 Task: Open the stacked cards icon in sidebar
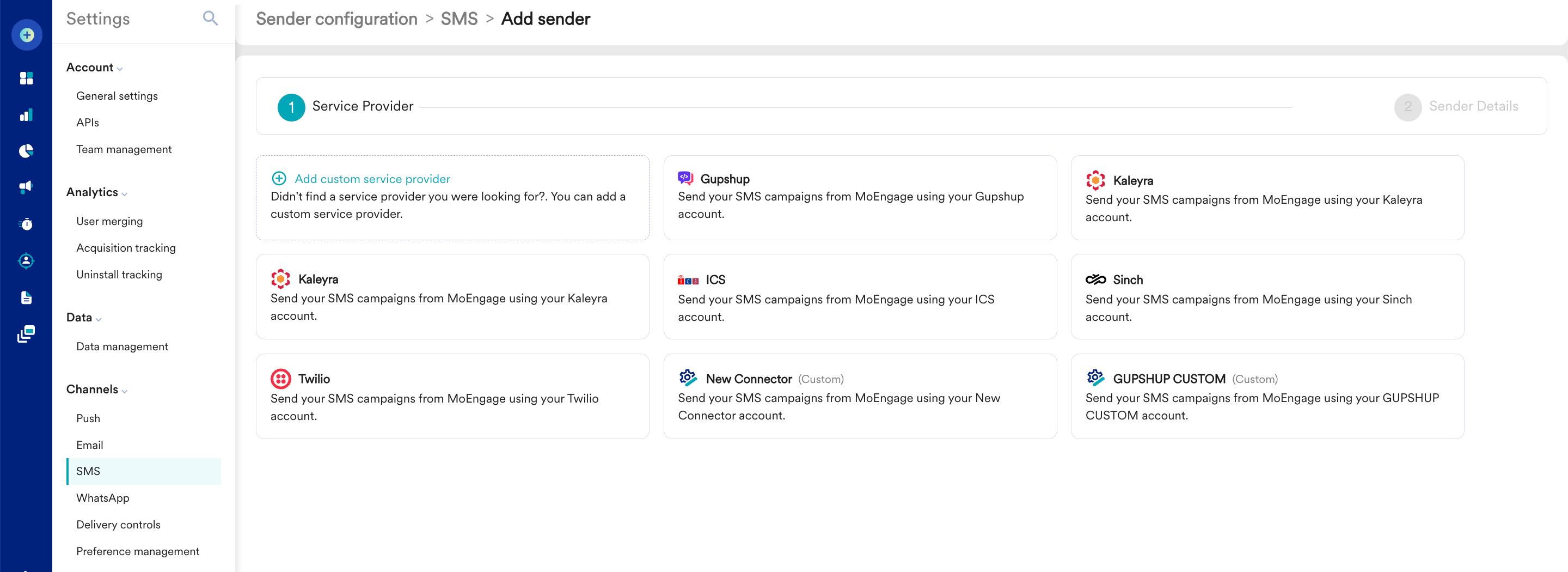point(26,334)
